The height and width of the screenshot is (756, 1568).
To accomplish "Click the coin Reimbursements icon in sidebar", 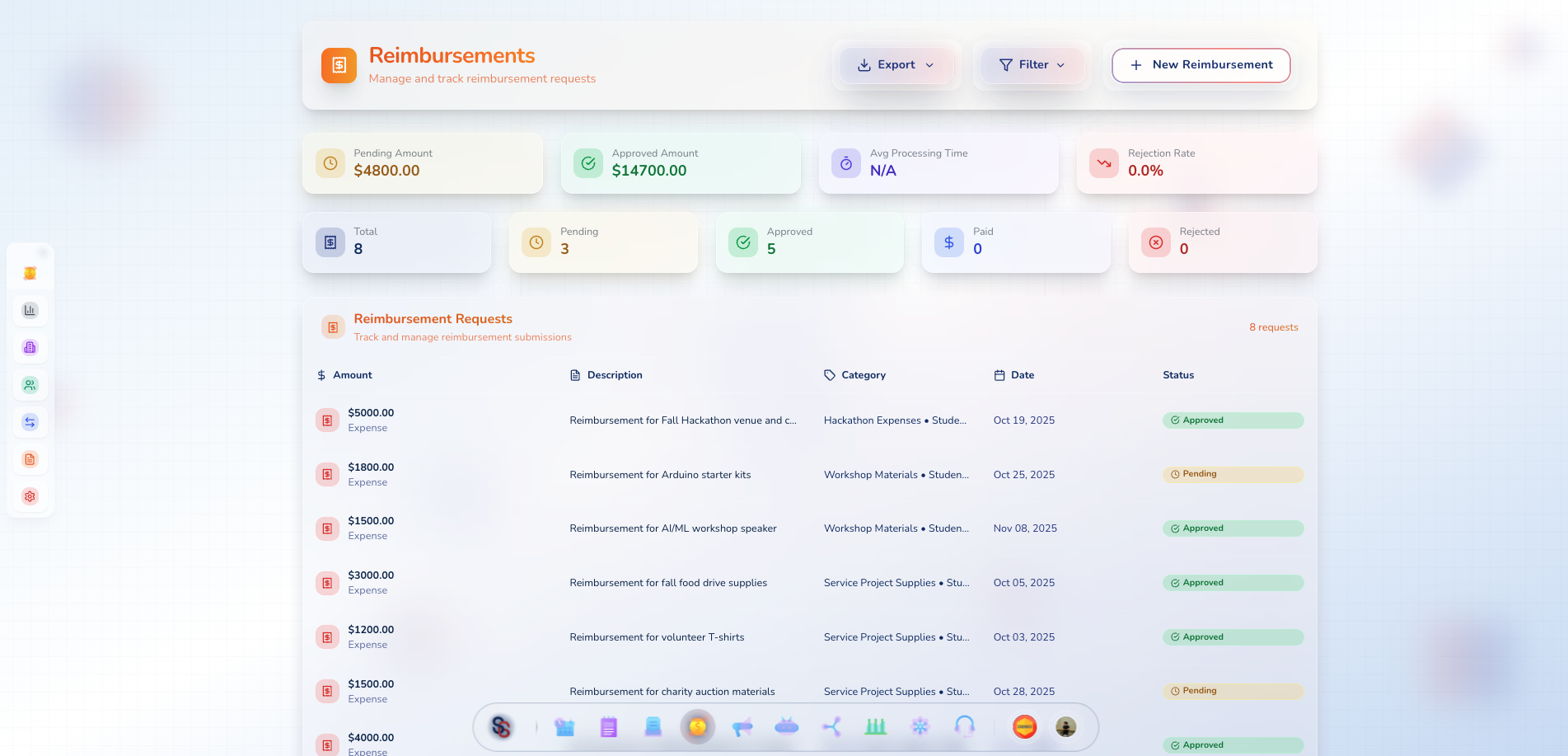I will point(30,272).
